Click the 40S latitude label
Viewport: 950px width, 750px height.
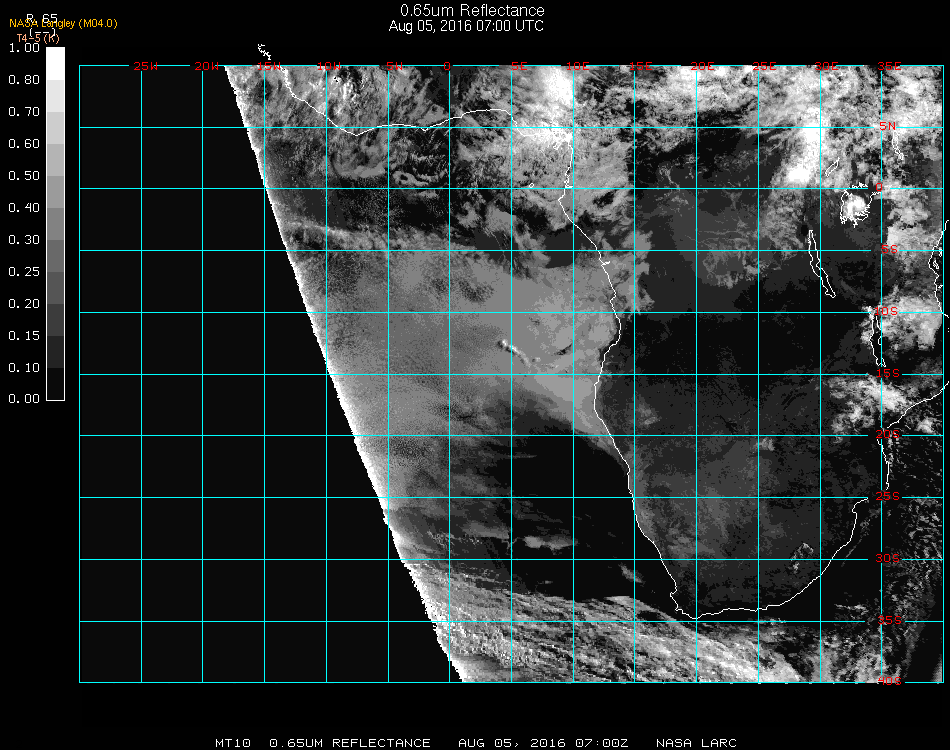click(889, 681)
